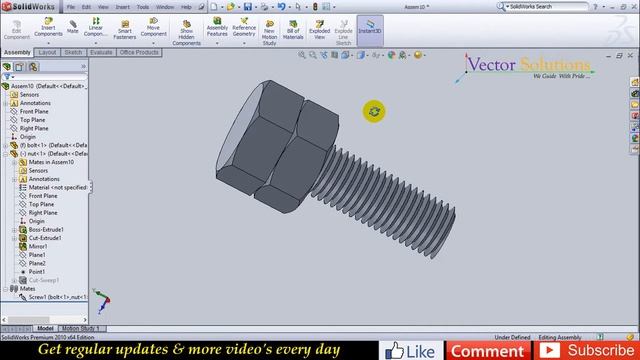Click the Edit Component tool
Viewport: 640px width, 360px height.
[x=17, y=30]
